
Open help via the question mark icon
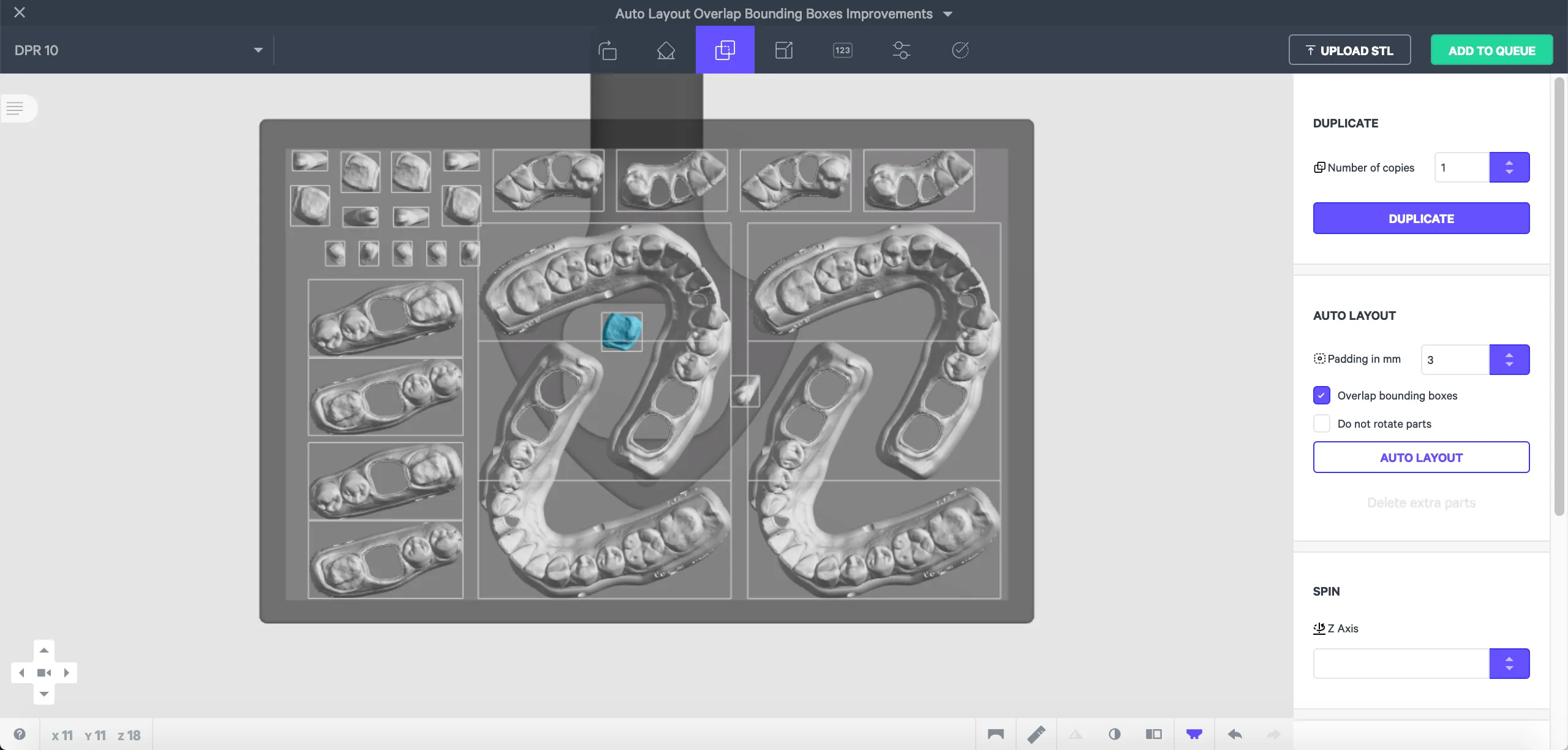coord(20,734)
